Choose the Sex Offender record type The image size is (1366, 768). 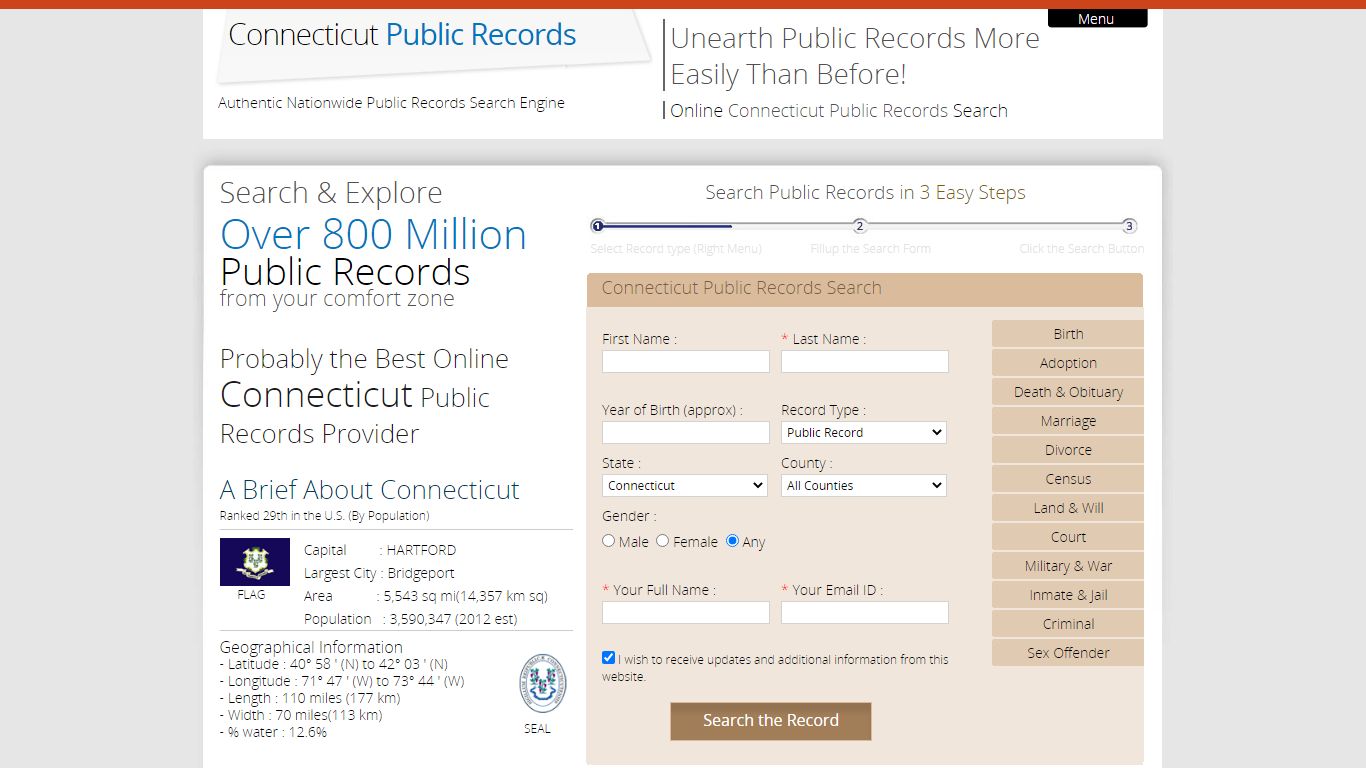click(1068, 653)
